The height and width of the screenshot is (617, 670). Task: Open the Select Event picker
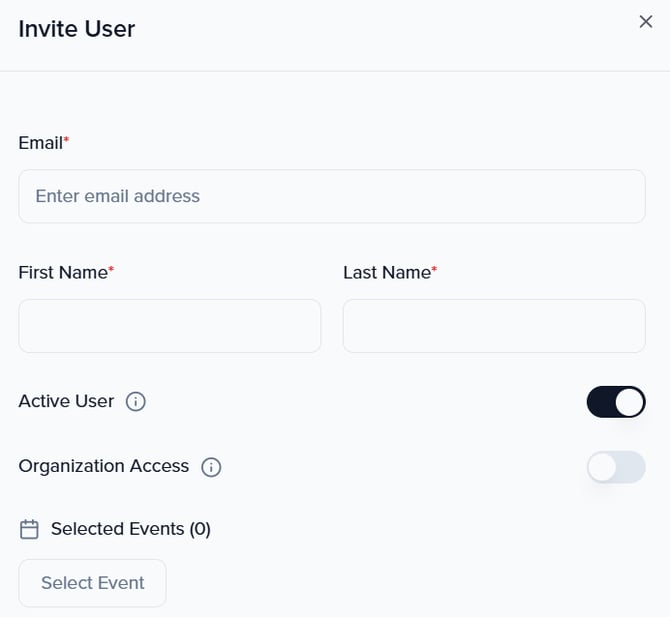(92, 583)
